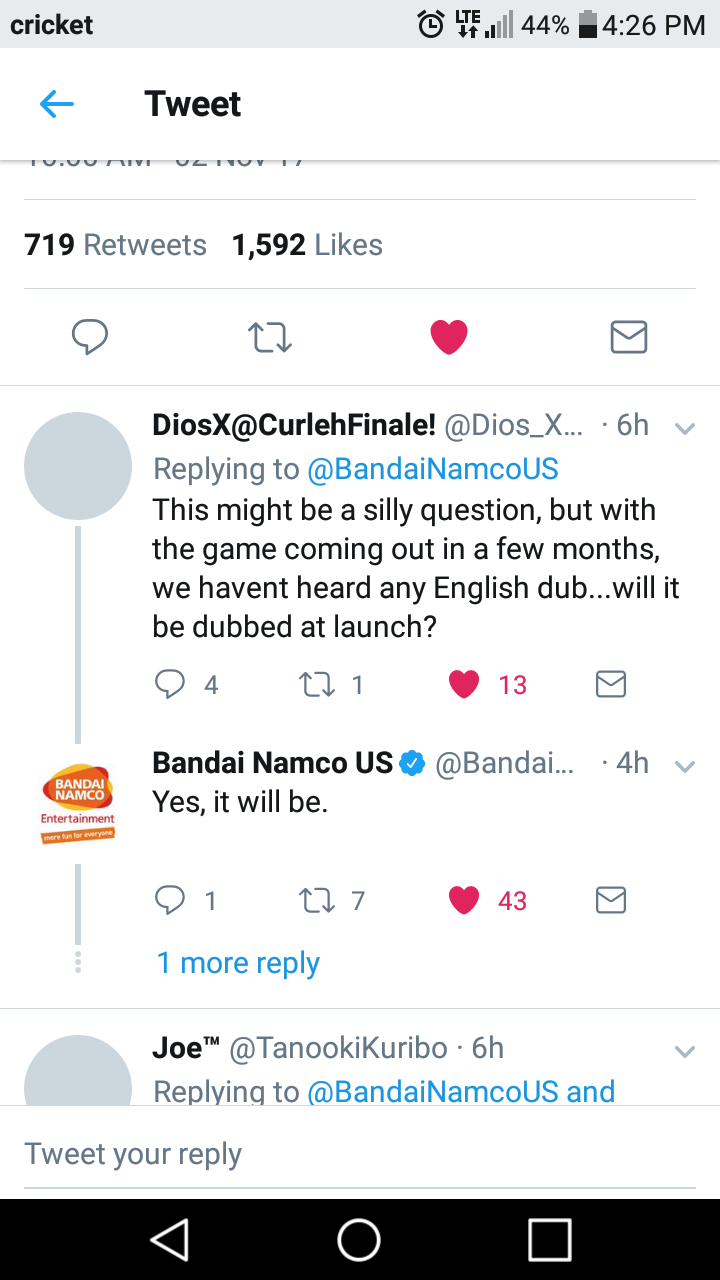This screenshot has height=1280, width=720.
Task: Send DiosX's reply via direct message icon
Action: 610,684
